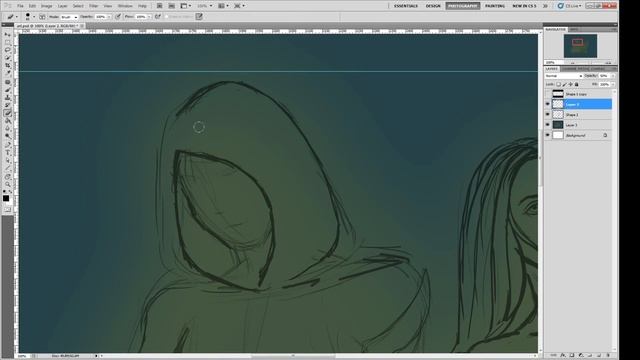Switch to Essentials workspace
Screen dimensions: 640x360
click(406, 6)
